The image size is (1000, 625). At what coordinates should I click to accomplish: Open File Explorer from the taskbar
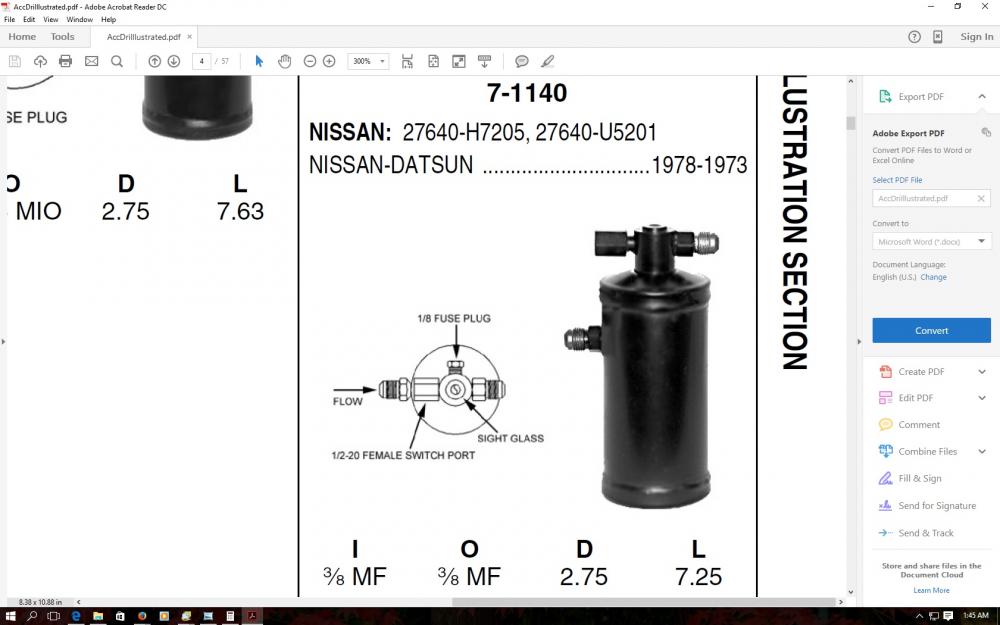pos(98,616)
